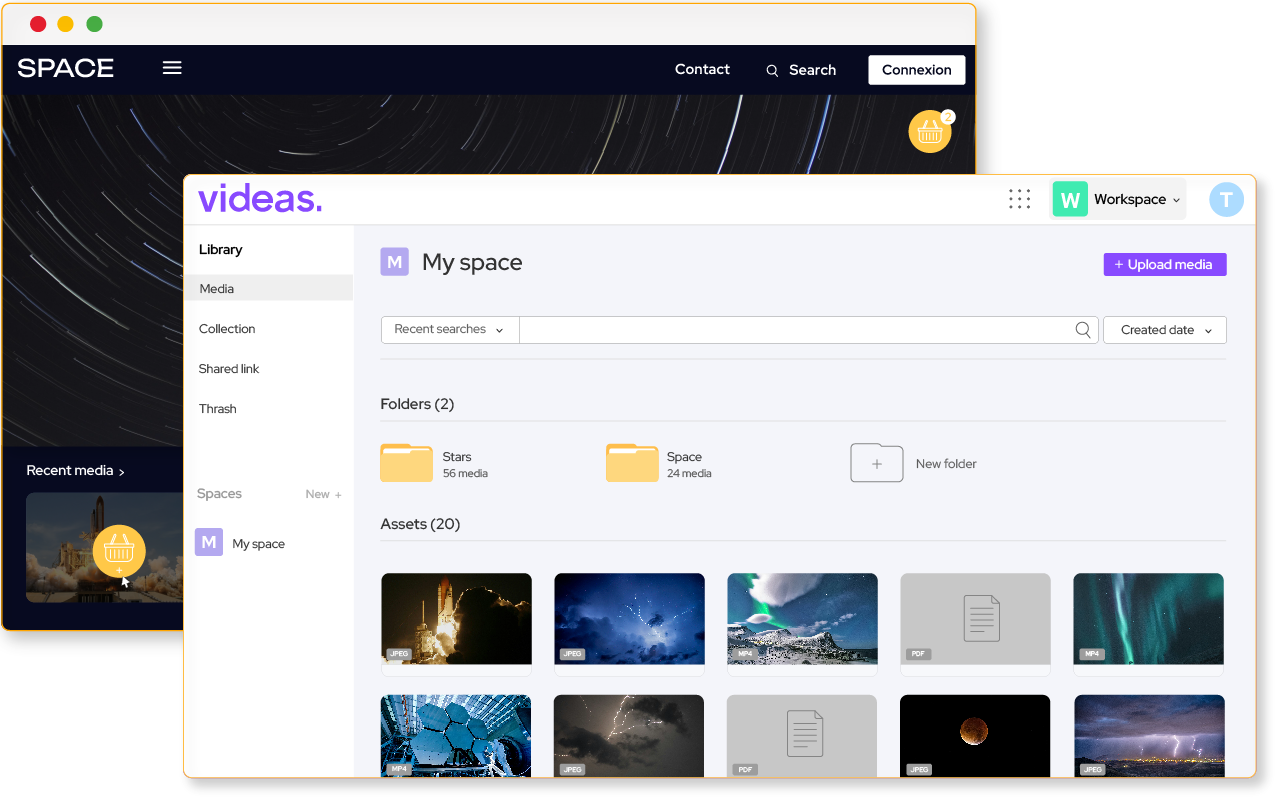Screen dimensions: 1280x804
Task: Click the "Stars" folder name
Action: click(x=457, y=457)
